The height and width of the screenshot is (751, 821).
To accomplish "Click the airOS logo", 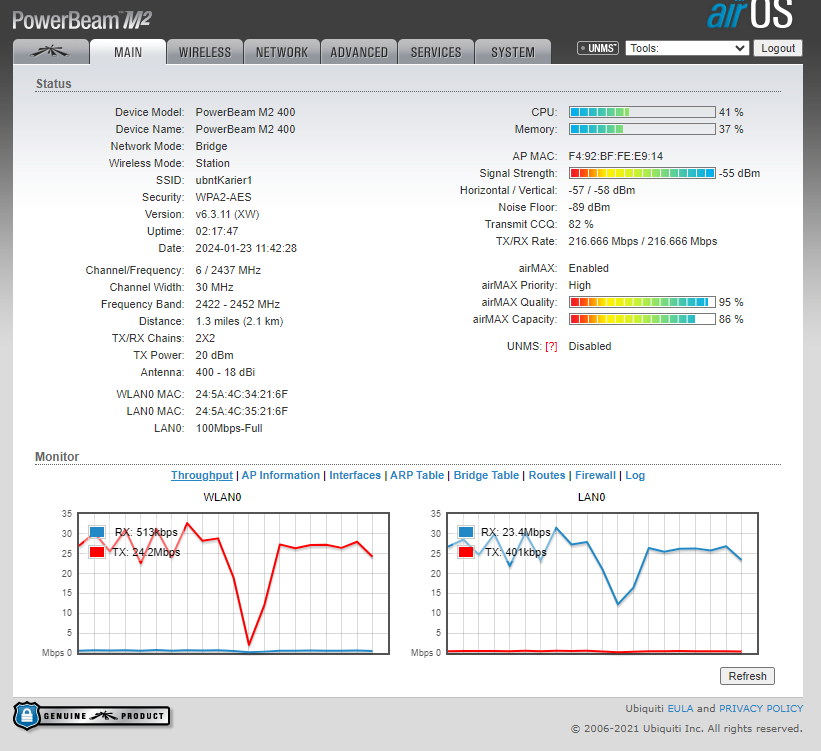I will pyautogui.click(x=750, y=15).
